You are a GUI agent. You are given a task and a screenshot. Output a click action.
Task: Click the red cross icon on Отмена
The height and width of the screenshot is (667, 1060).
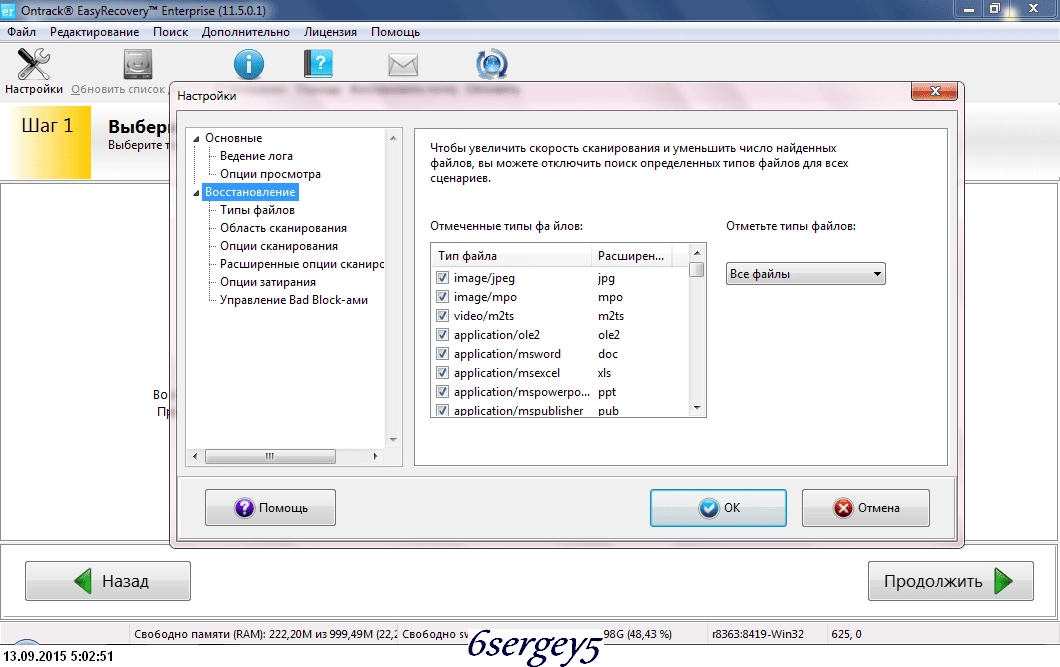coord(843,508)
